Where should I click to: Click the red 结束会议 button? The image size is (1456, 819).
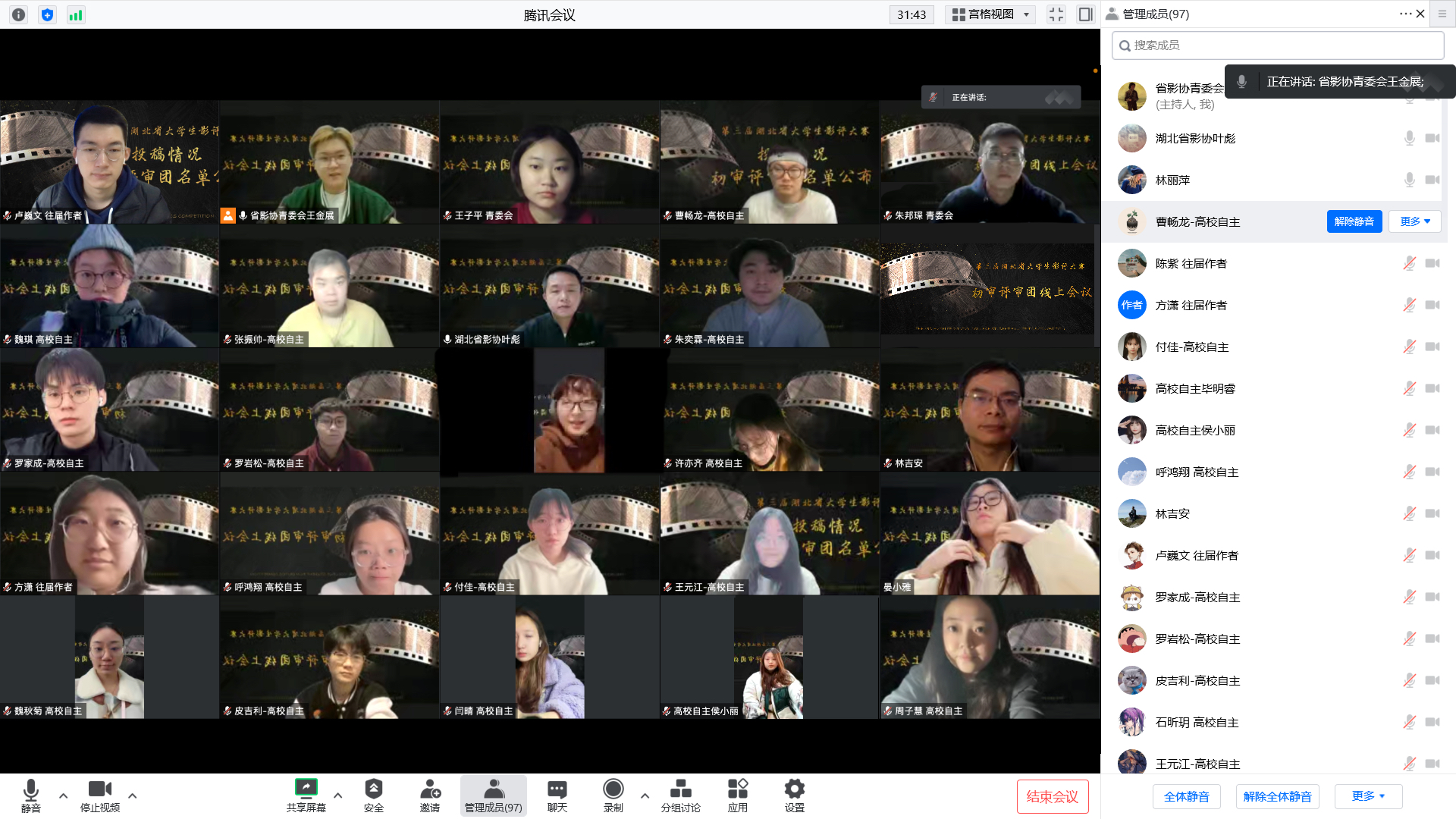pos(1052,796)
